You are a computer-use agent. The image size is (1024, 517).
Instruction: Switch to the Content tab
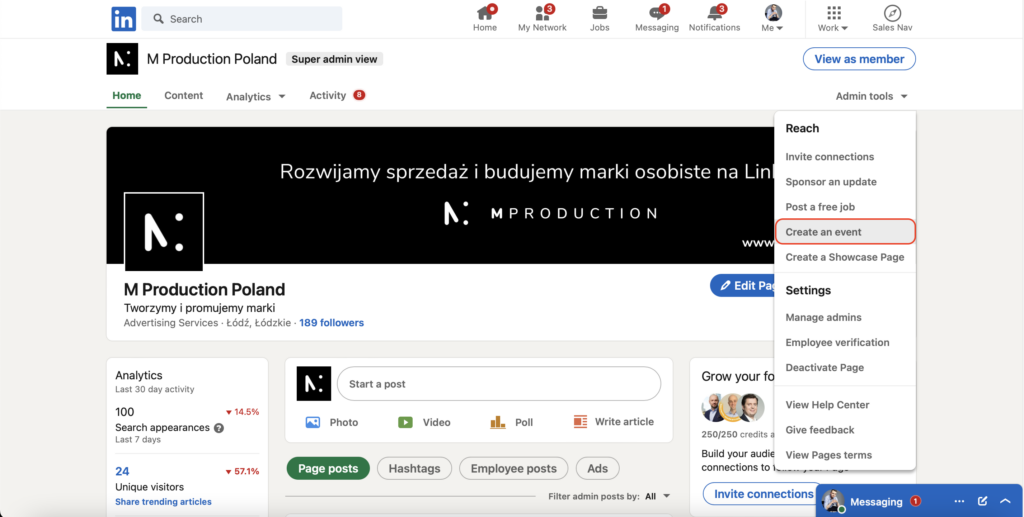(184, 96)
